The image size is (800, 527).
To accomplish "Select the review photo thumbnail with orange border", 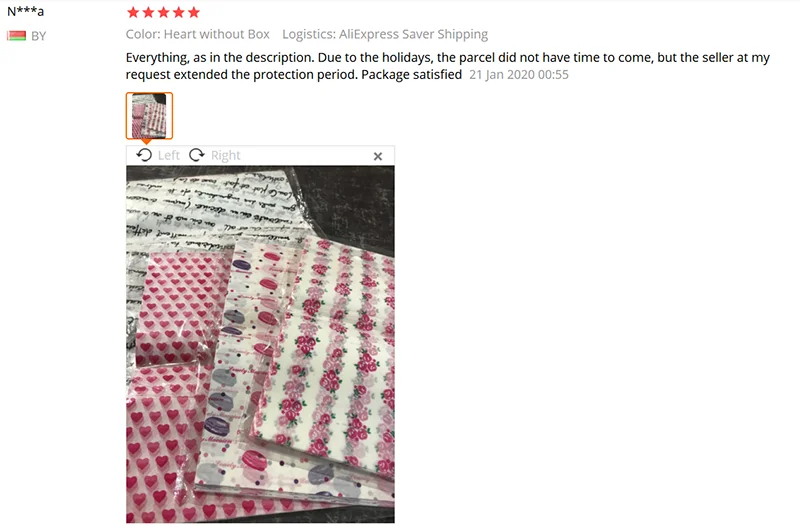I will [149, 116].
